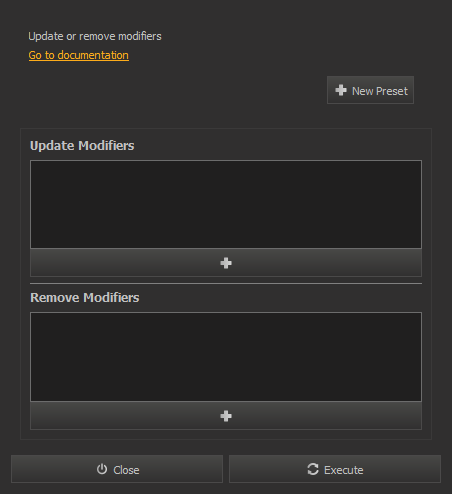Image resolution: width=452 pixels, height=494 pixels.
Task: Open the Go to documentation link
Action: [x=79, y=55]
